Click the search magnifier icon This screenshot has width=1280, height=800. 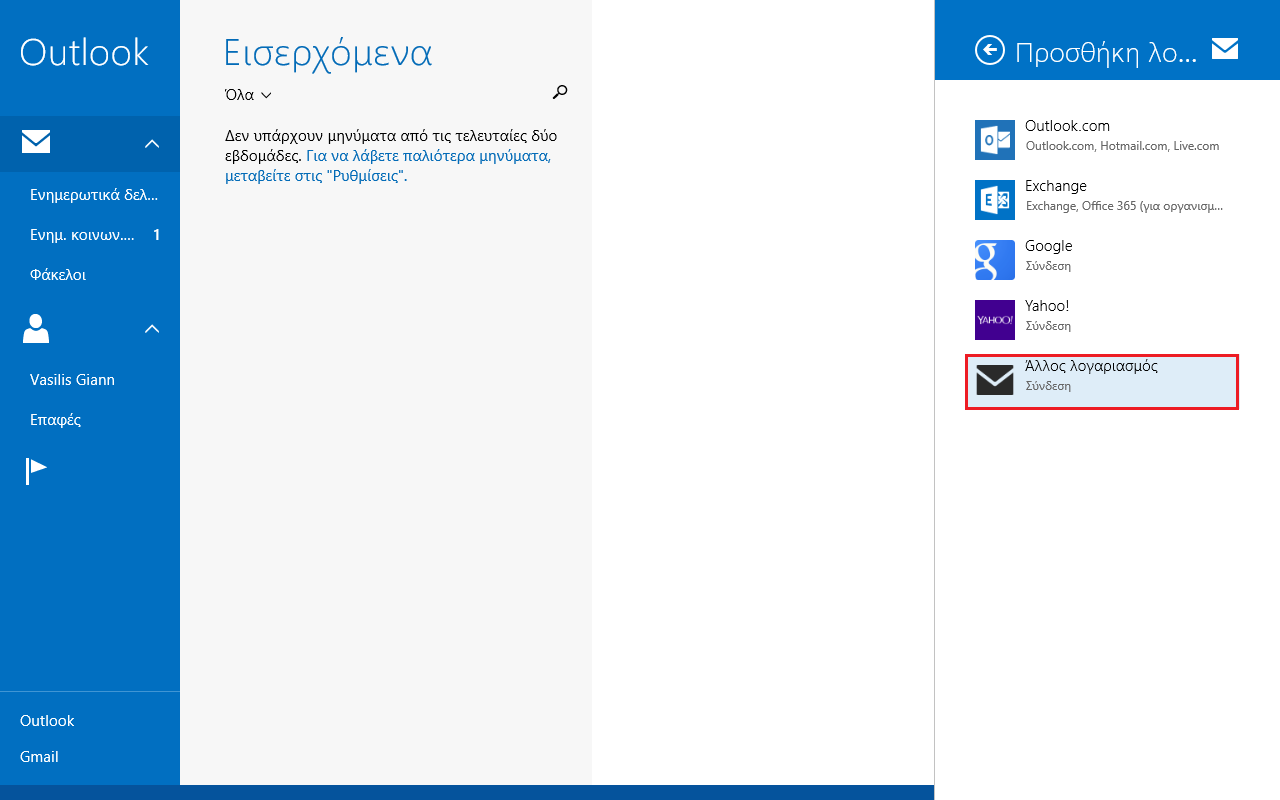pyautogui.click(x=560, y=92)
